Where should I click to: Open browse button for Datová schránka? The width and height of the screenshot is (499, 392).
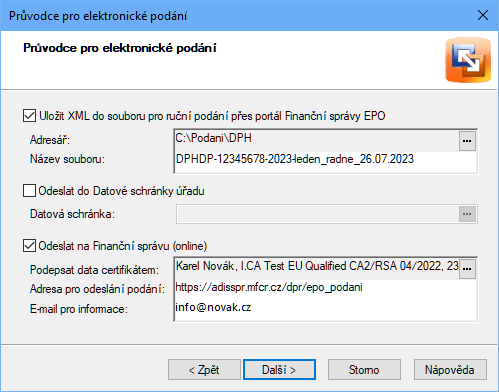point(467,214)
